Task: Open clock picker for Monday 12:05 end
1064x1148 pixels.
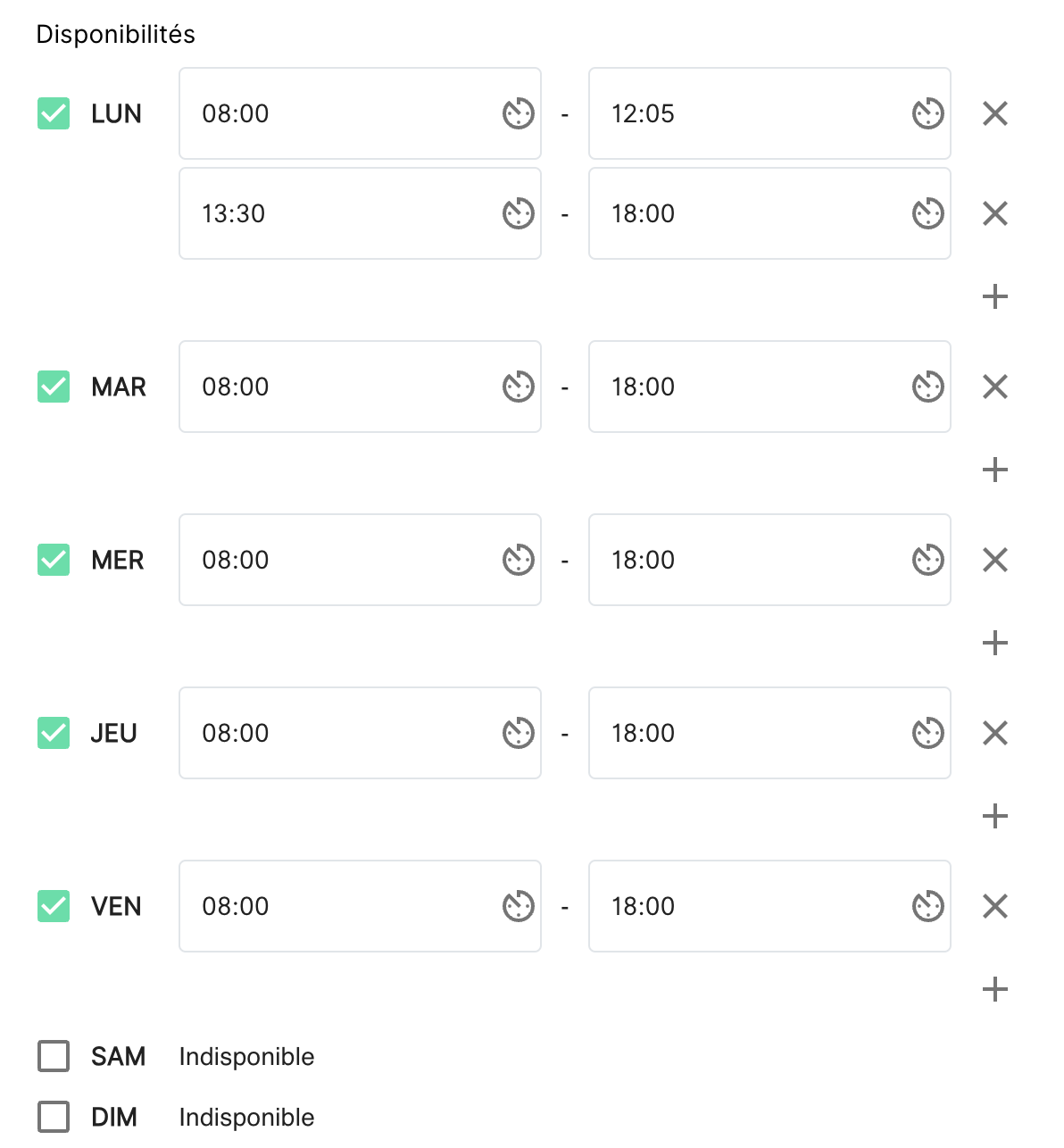Action: click(x=927, y=113)
